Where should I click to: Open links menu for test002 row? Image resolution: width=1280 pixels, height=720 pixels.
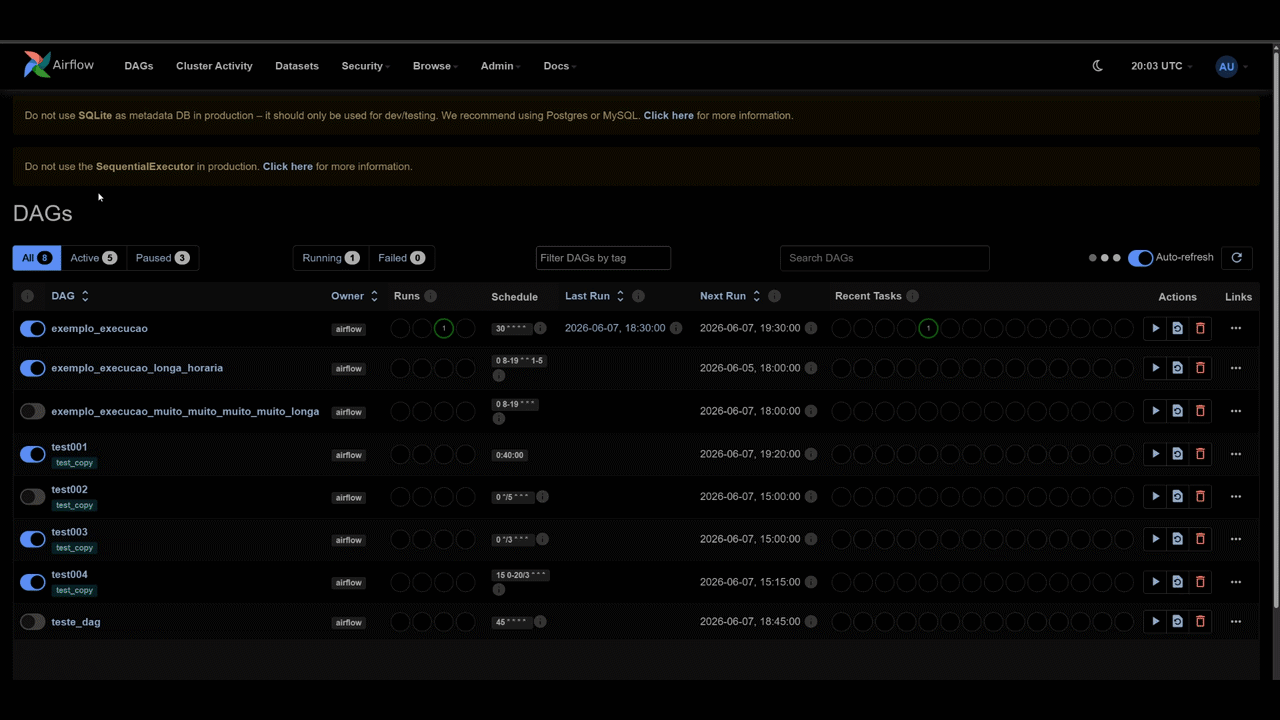1236,496
